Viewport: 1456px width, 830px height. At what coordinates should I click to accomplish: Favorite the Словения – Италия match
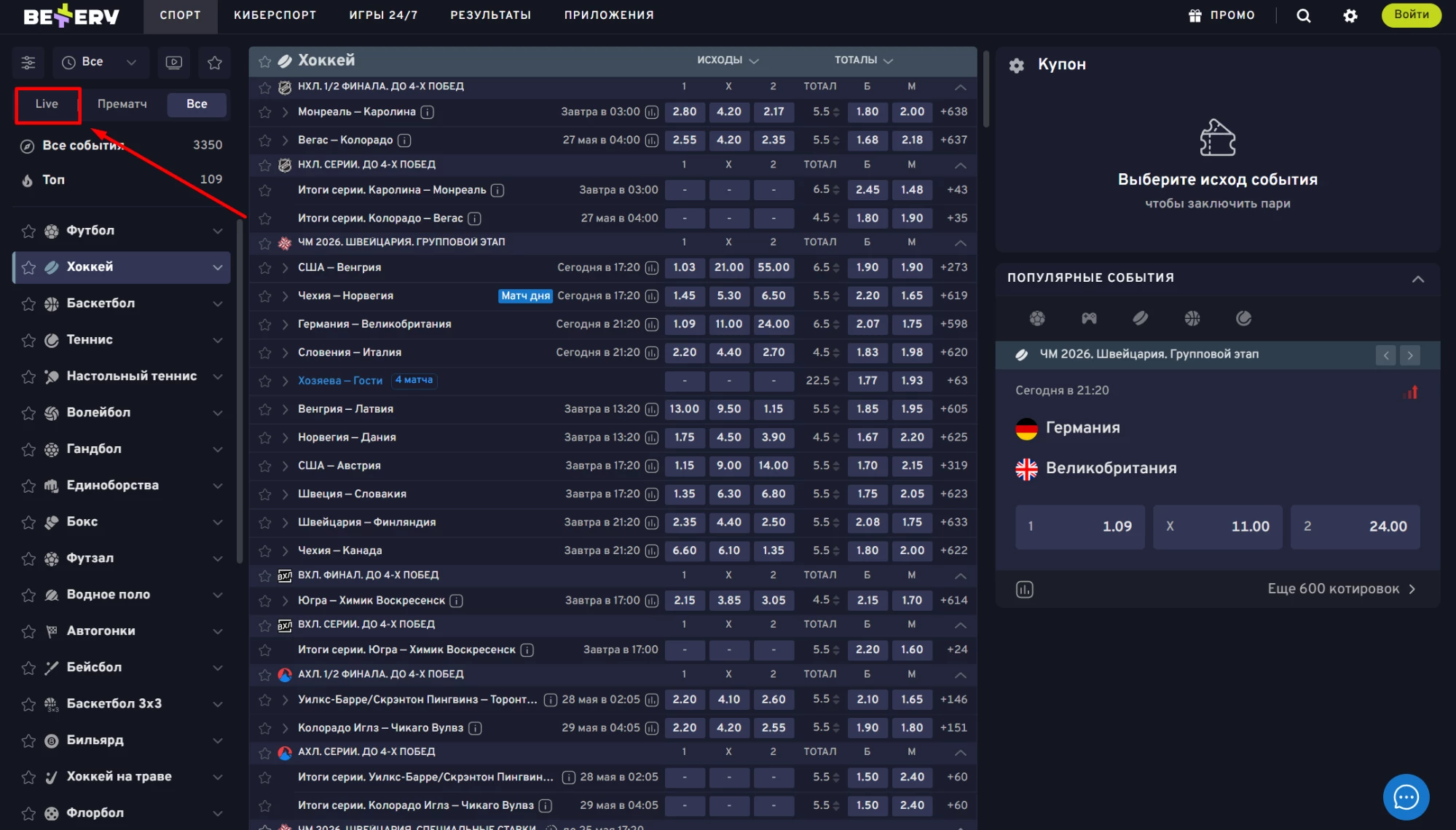(265, 353)
